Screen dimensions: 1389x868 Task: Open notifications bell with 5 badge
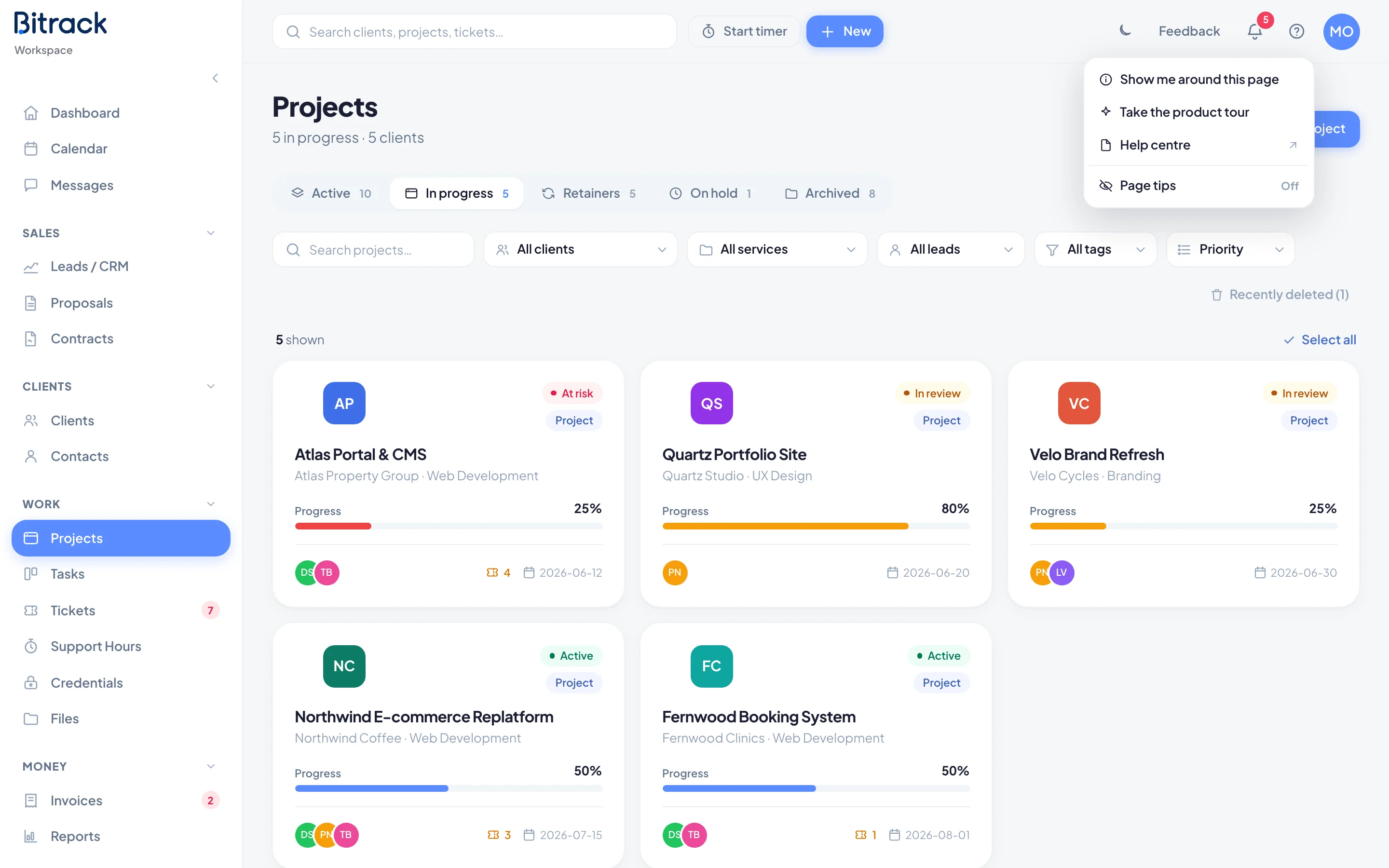[x=1255, y=31]
